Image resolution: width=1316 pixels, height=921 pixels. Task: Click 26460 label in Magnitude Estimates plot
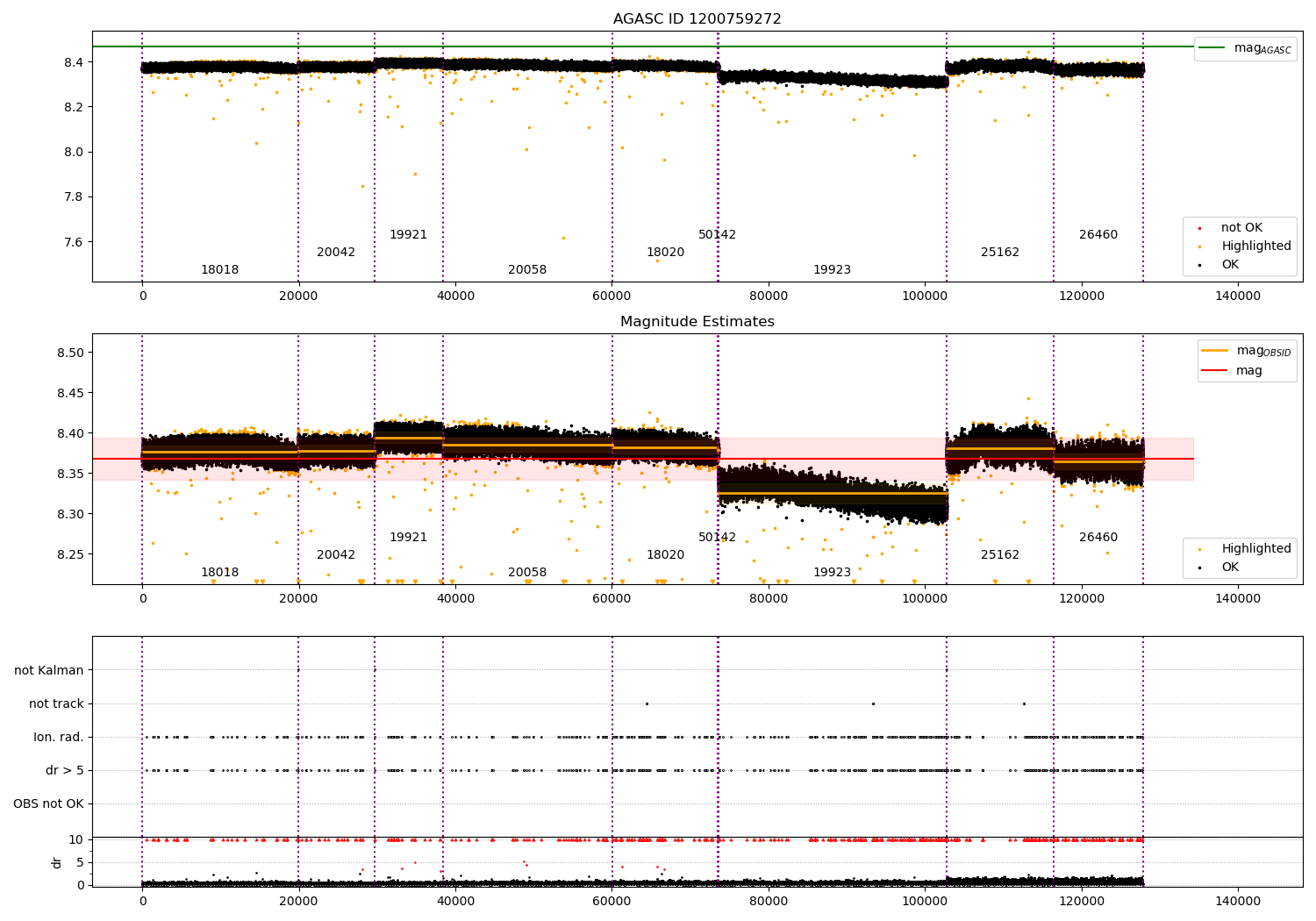(1098, 538)
